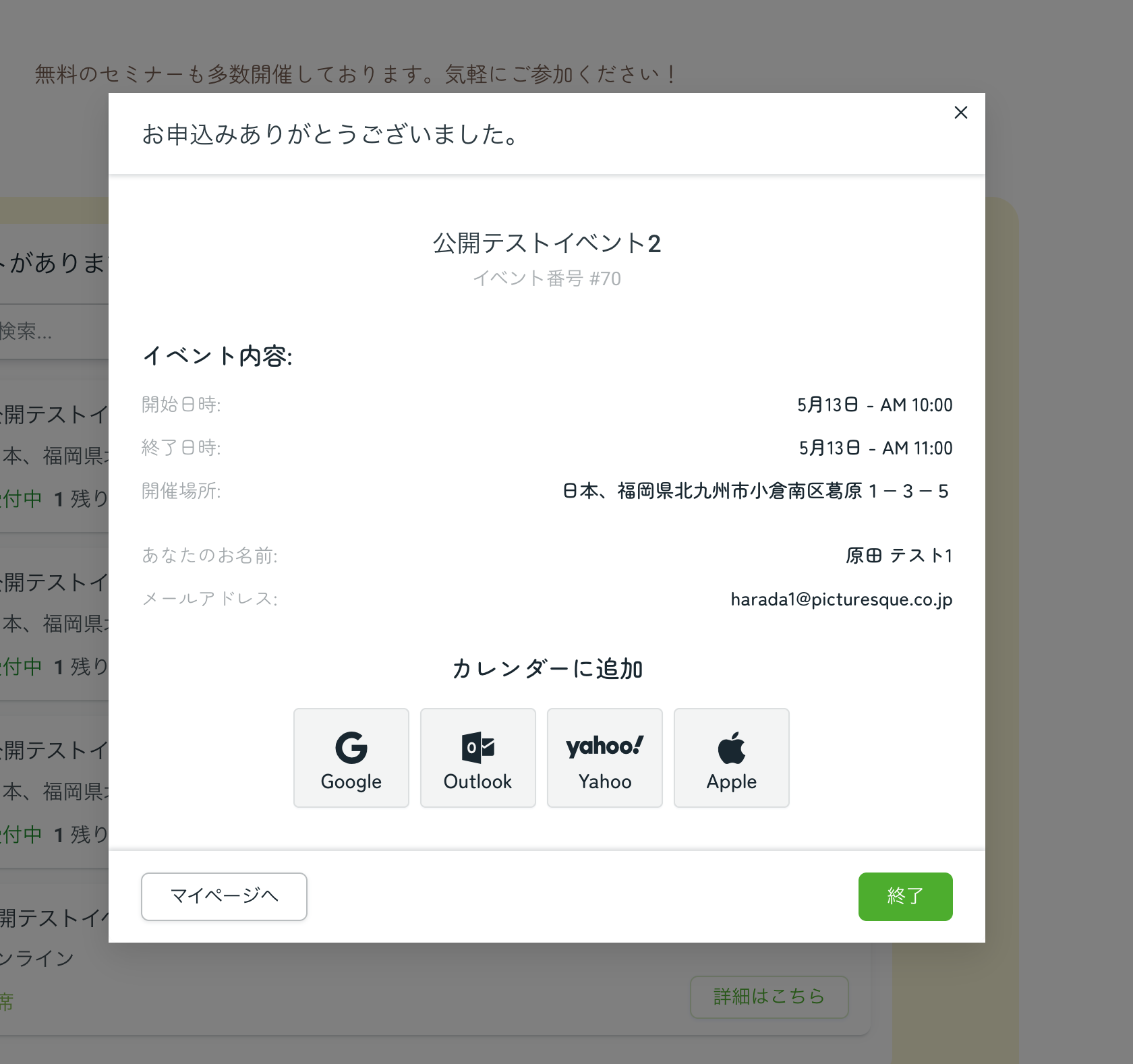Click イベント番号 #70 text

[x=547, y=278]
